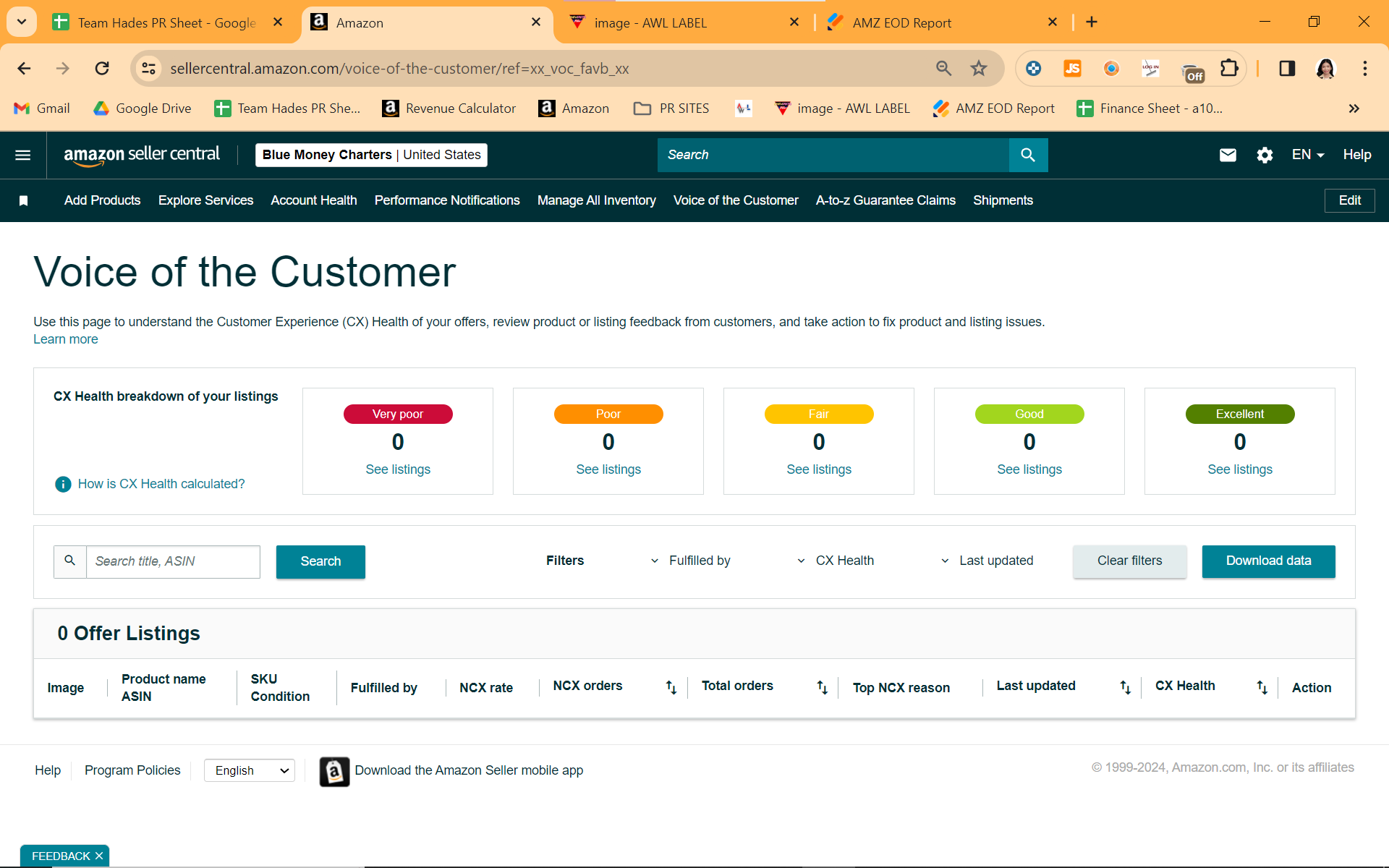See listings under Excellent

1240,469
